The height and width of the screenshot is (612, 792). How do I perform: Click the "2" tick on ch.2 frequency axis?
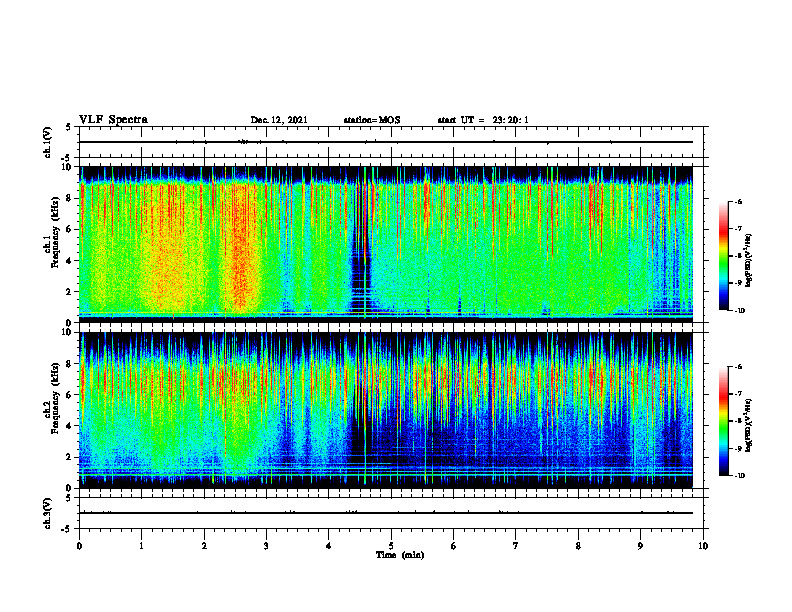click(x=69, y=457)
